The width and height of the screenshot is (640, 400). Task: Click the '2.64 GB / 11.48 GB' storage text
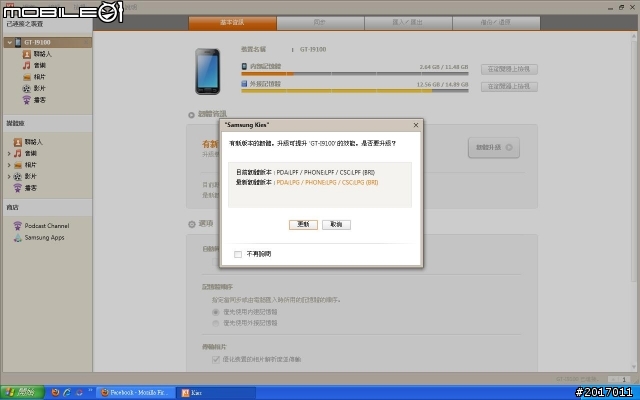pyautogui.click(x=444, y=67)
